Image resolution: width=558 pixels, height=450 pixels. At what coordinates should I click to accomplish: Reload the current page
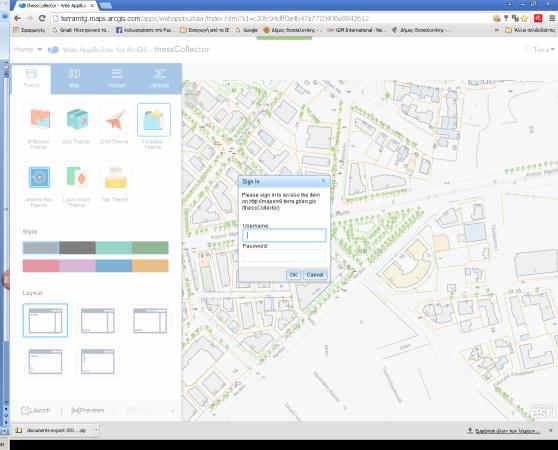pos(42,18)
